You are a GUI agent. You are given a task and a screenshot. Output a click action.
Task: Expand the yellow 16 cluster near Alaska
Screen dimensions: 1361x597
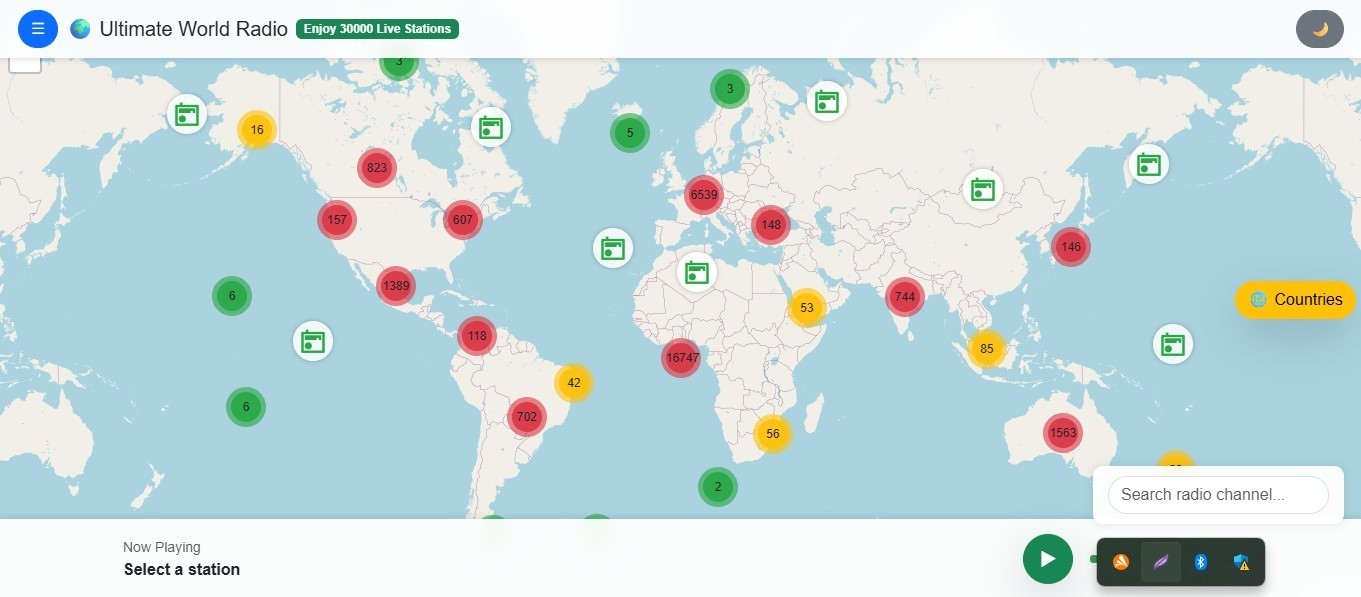(x=257, y=130)
